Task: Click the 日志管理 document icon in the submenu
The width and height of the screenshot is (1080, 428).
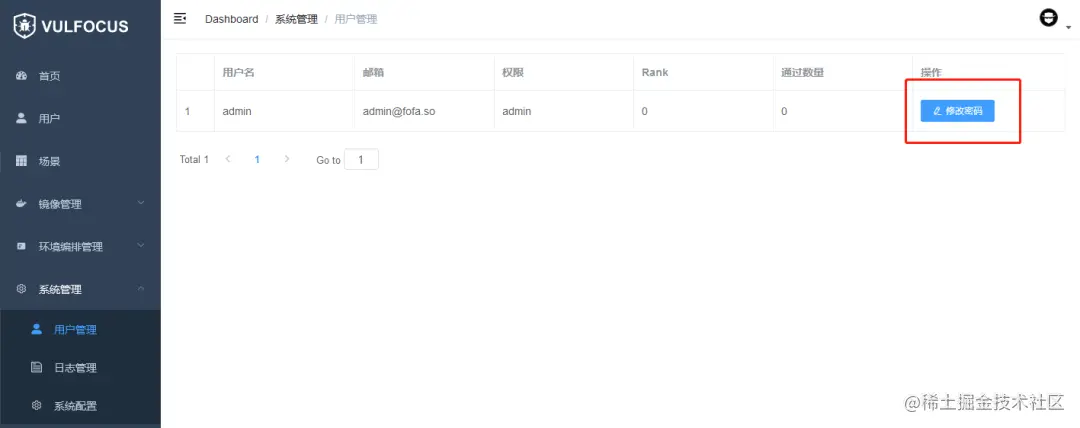Action: point(37,367)
